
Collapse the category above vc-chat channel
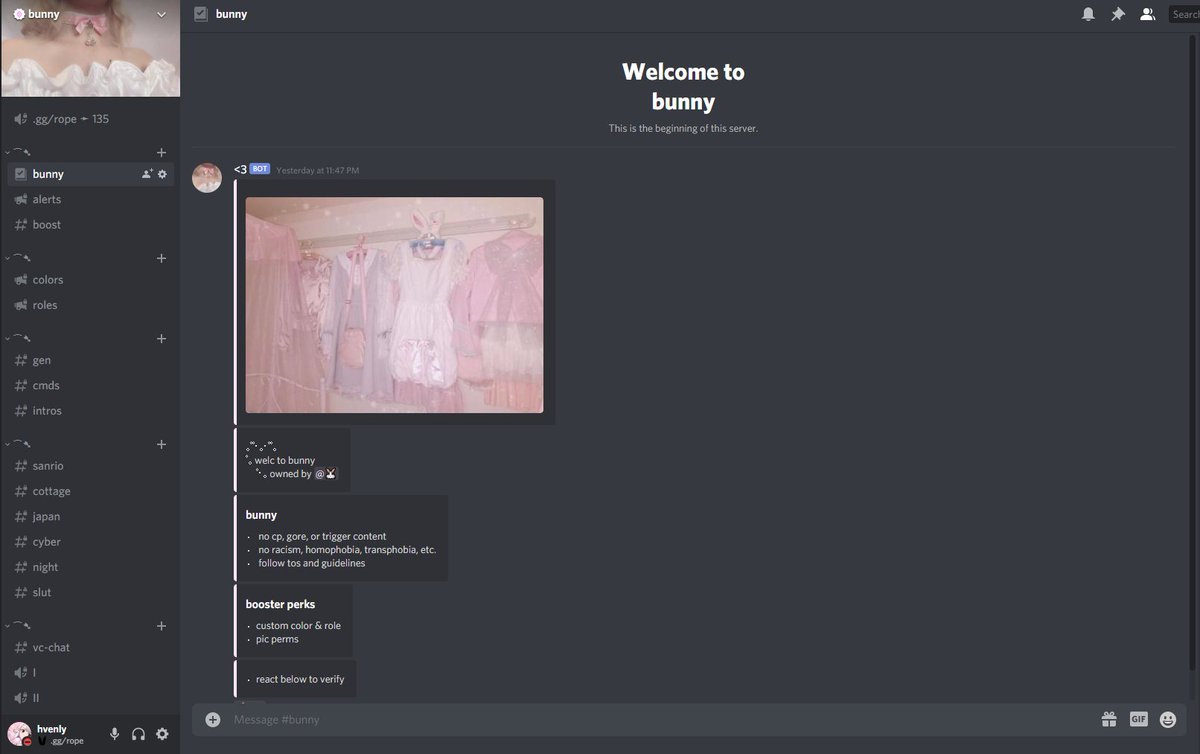pos(18,626)
